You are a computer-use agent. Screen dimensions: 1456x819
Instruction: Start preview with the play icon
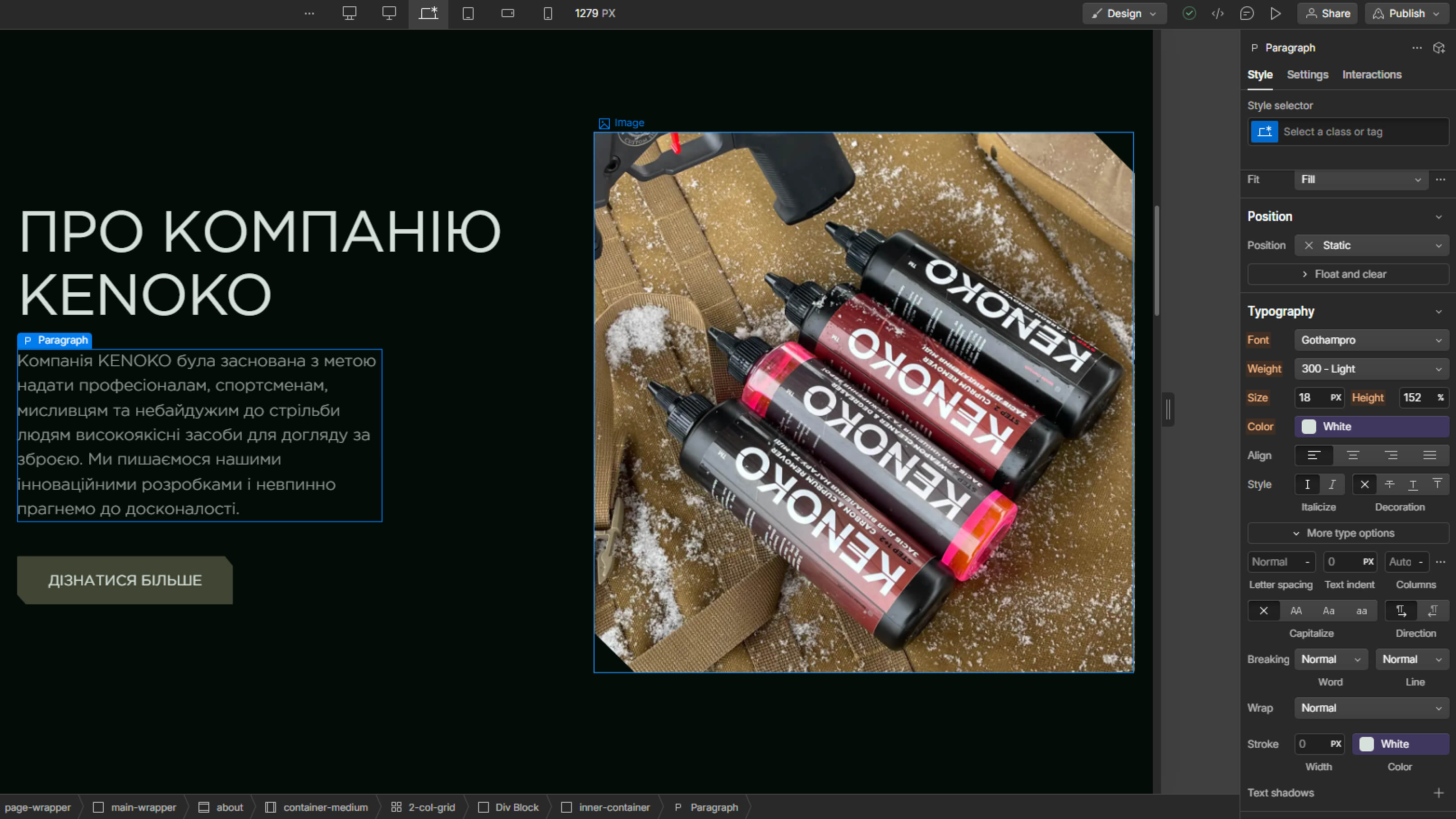point(1276,14)
